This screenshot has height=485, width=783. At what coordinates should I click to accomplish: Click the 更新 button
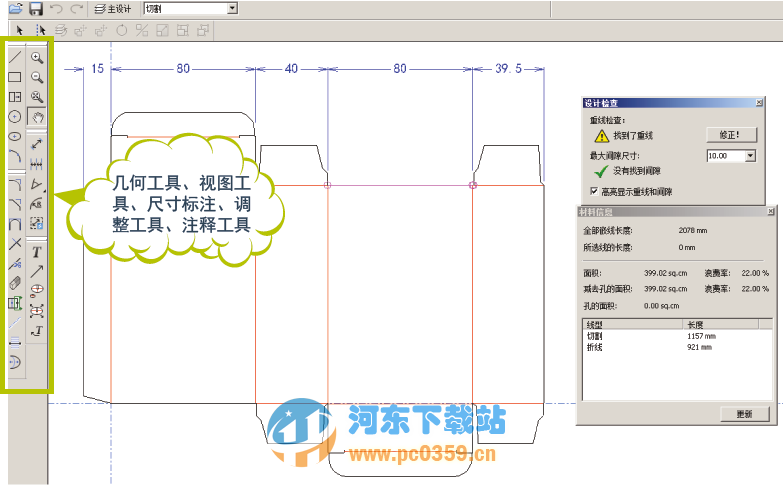pyautogui.click(x=745, y=414)
